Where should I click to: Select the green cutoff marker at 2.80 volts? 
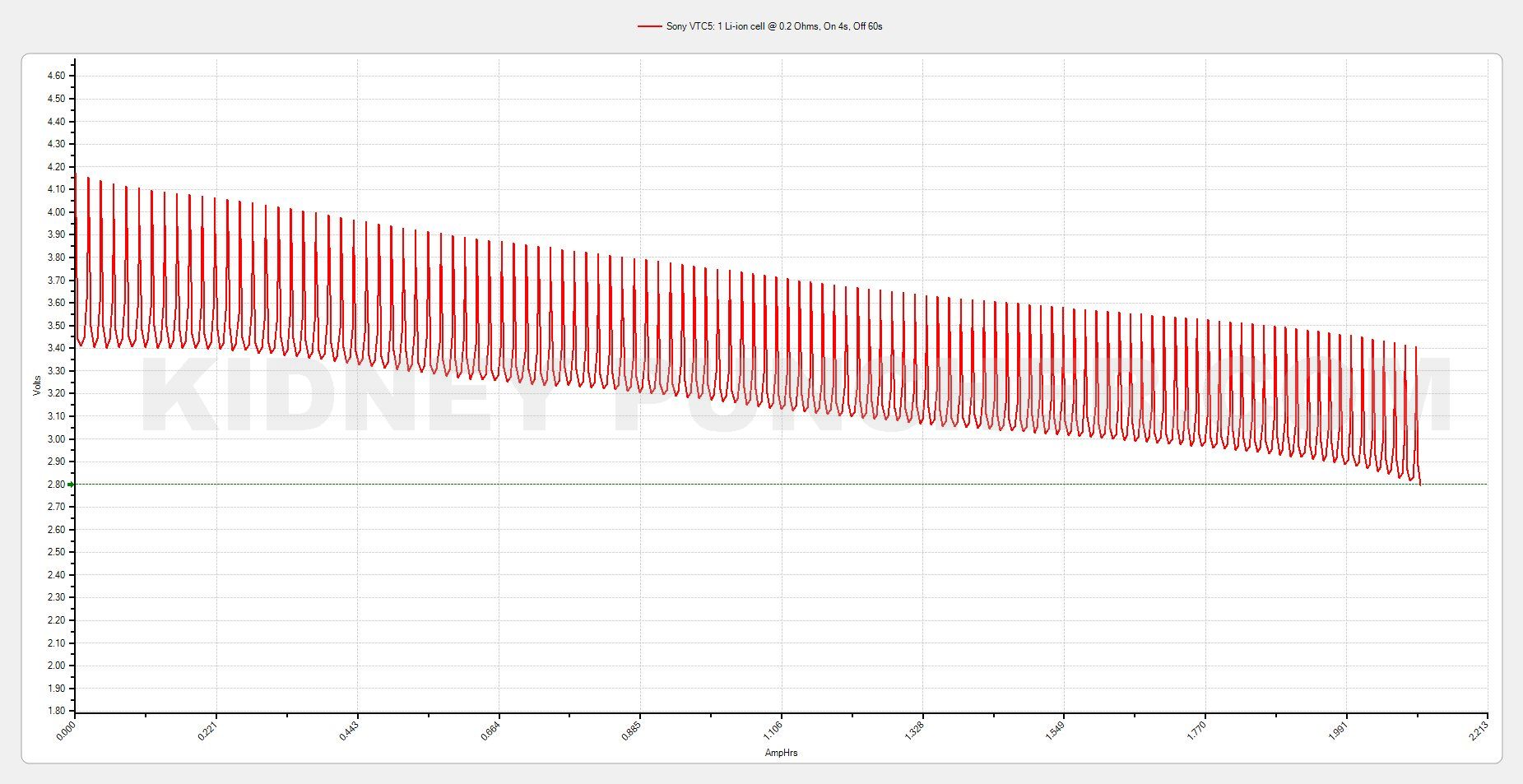71,485
